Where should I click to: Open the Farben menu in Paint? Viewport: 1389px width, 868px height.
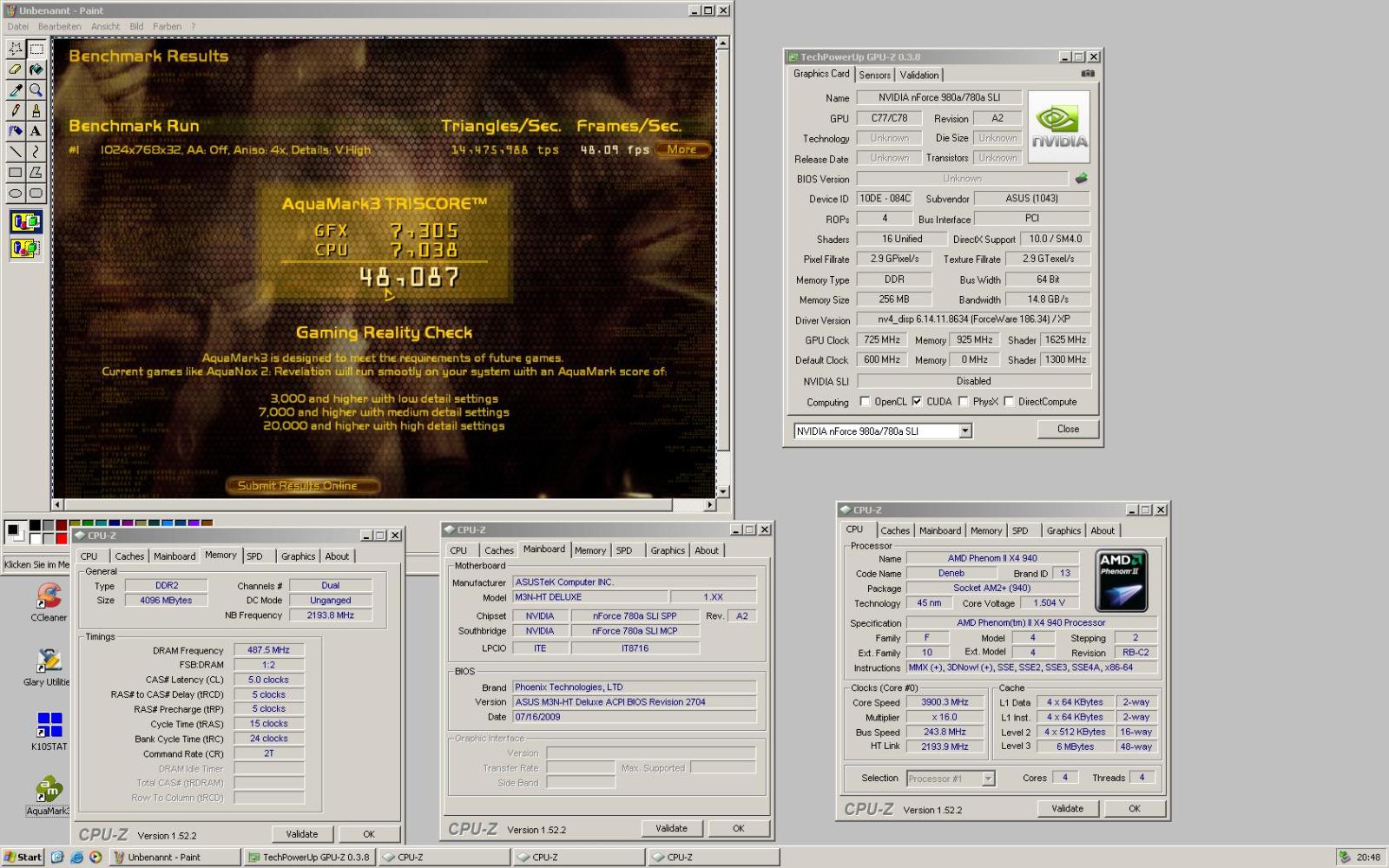(168, 27)
